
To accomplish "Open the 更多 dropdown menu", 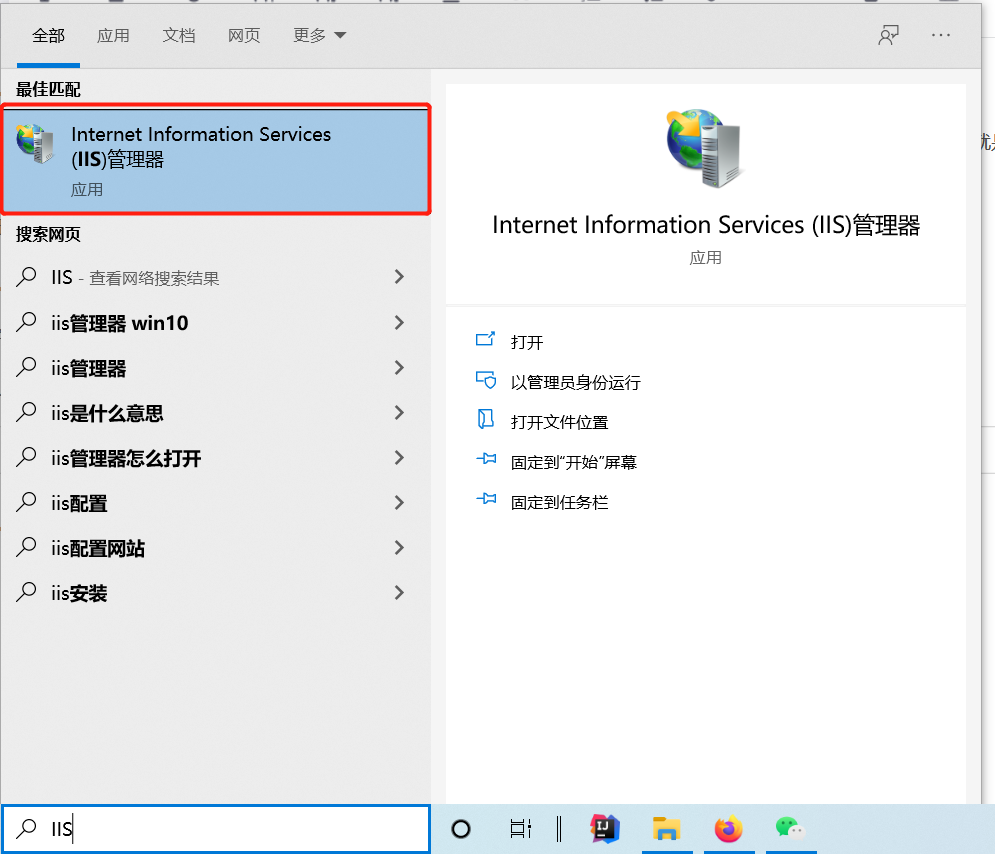I will coord(319,36).
